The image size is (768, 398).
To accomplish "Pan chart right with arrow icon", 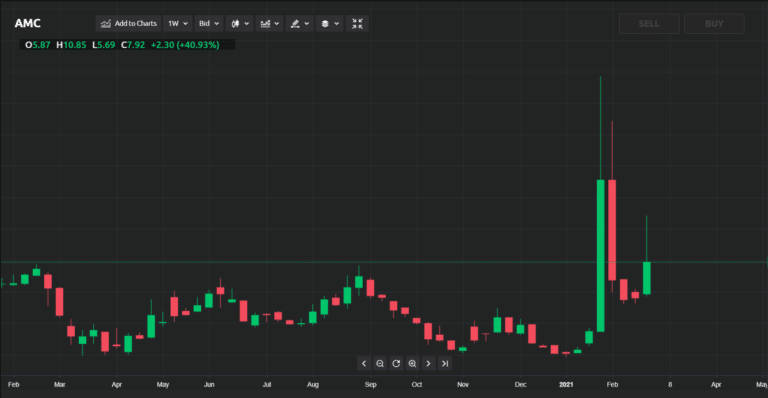I will [x=429, y=363].
